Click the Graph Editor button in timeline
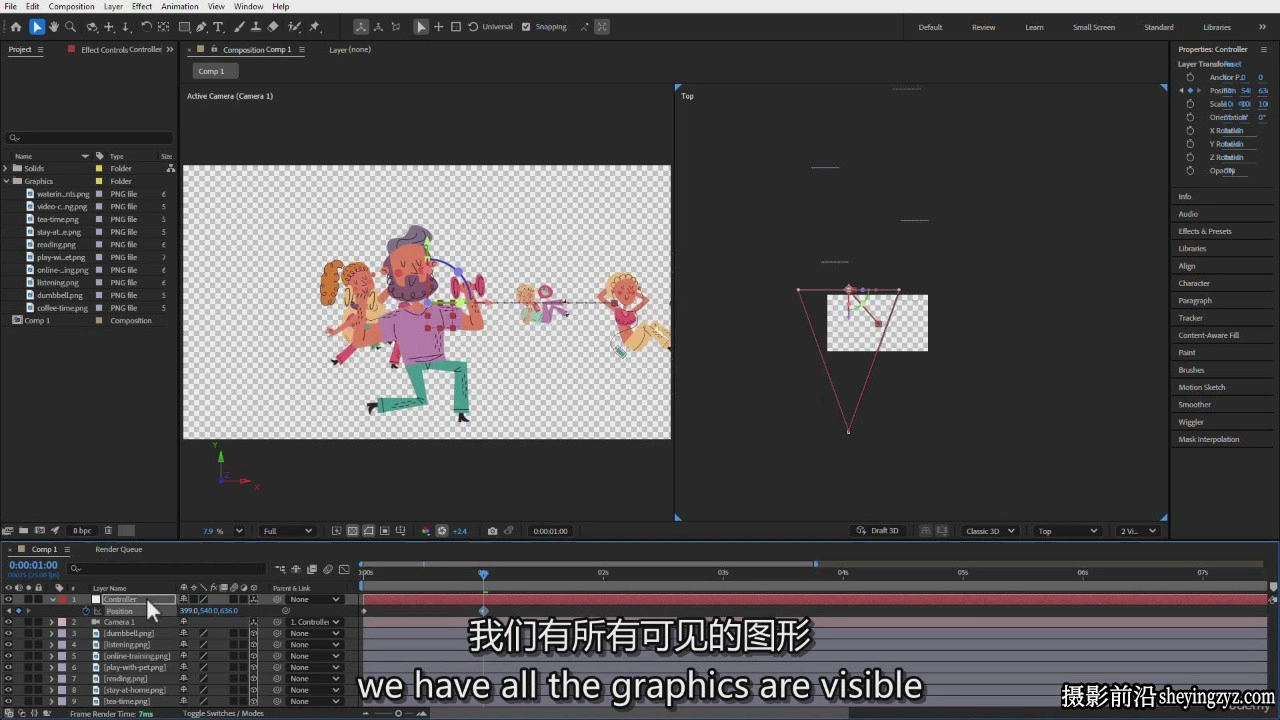Viewport: 1280px width, 720px height. 344,569
